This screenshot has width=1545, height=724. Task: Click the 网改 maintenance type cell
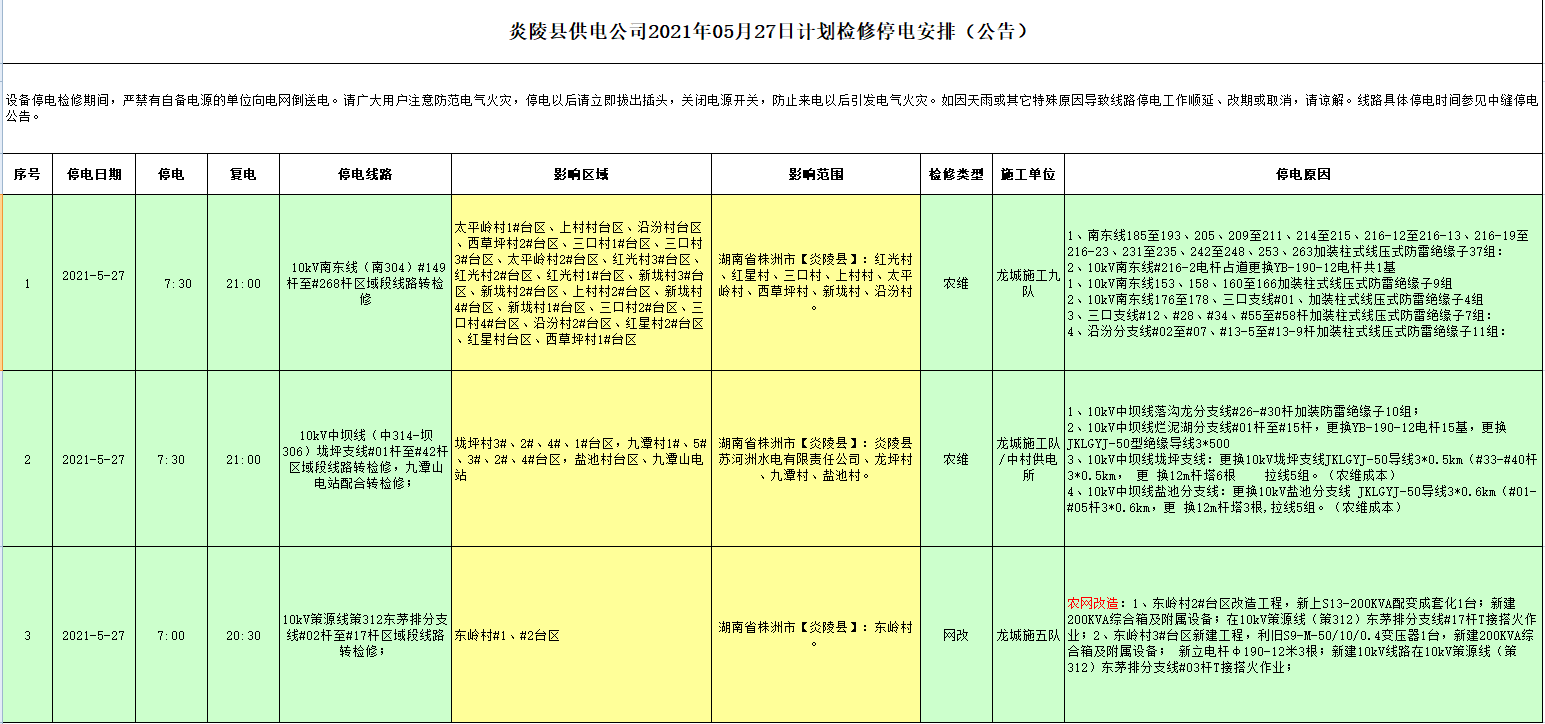click(956, 635)
